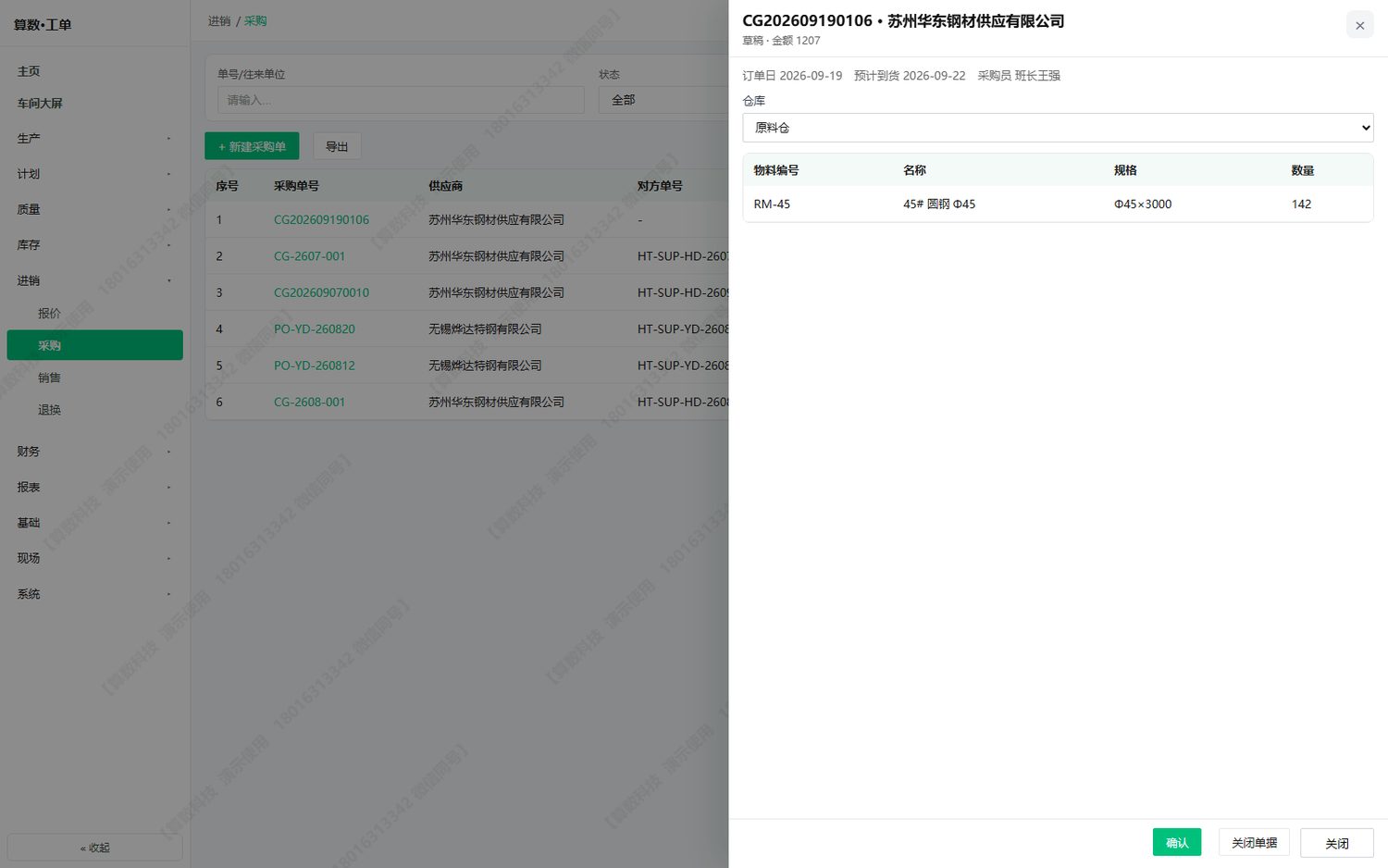Click the 关闭 button in drawer footer

pos(1336,842)
